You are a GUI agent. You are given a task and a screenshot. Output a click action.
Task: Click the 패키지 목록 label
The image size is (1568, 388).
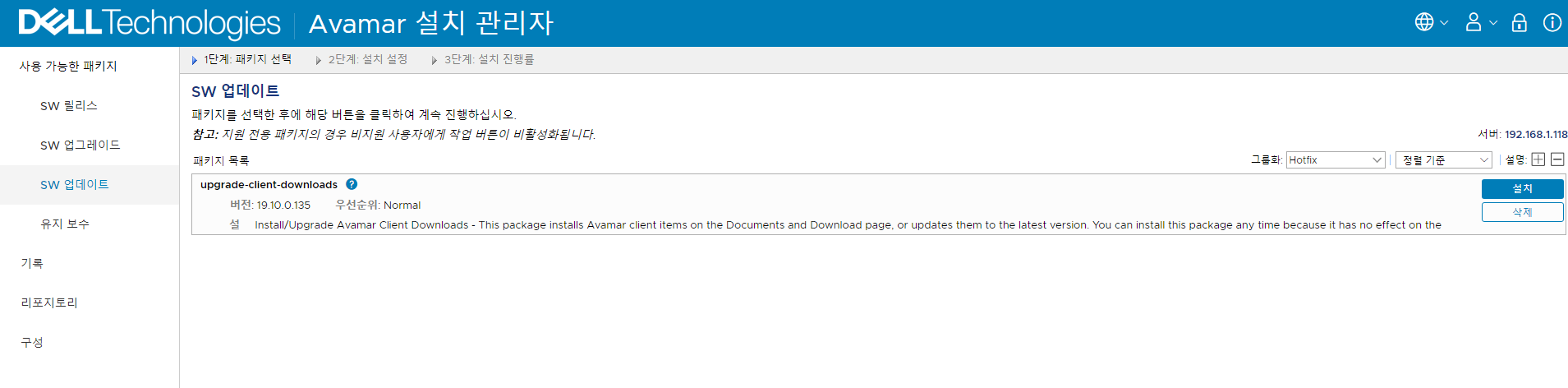pyautogui.click(x=221, y=160)
